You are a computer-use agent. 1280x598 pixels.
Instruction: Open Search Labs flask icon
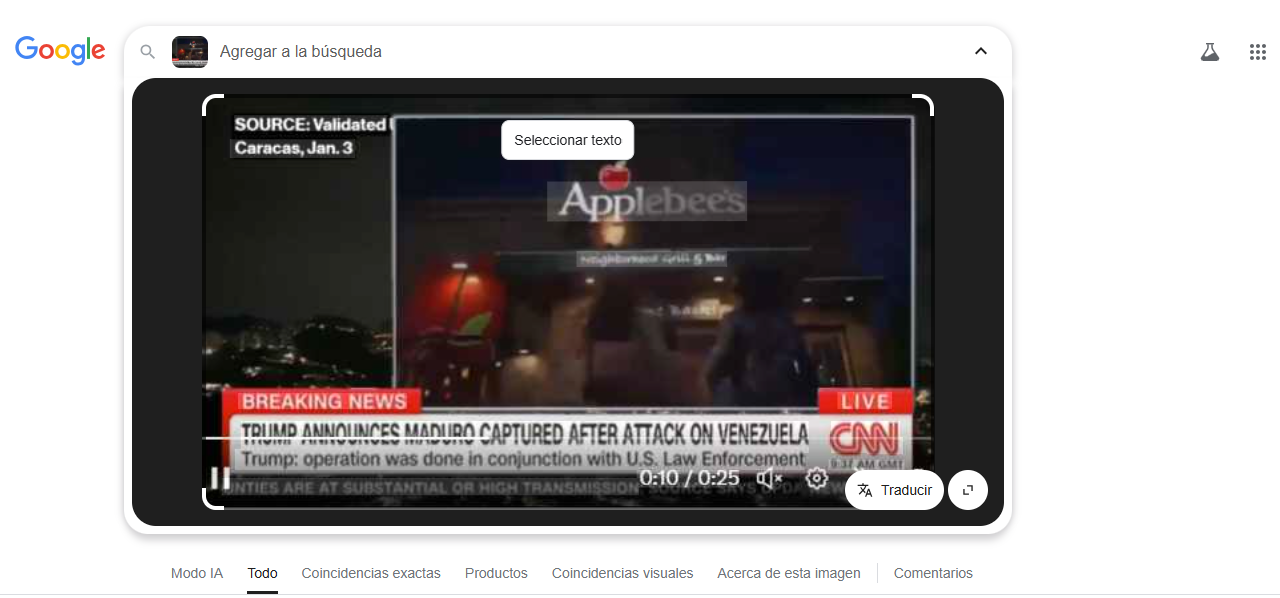click(1210, 52)
